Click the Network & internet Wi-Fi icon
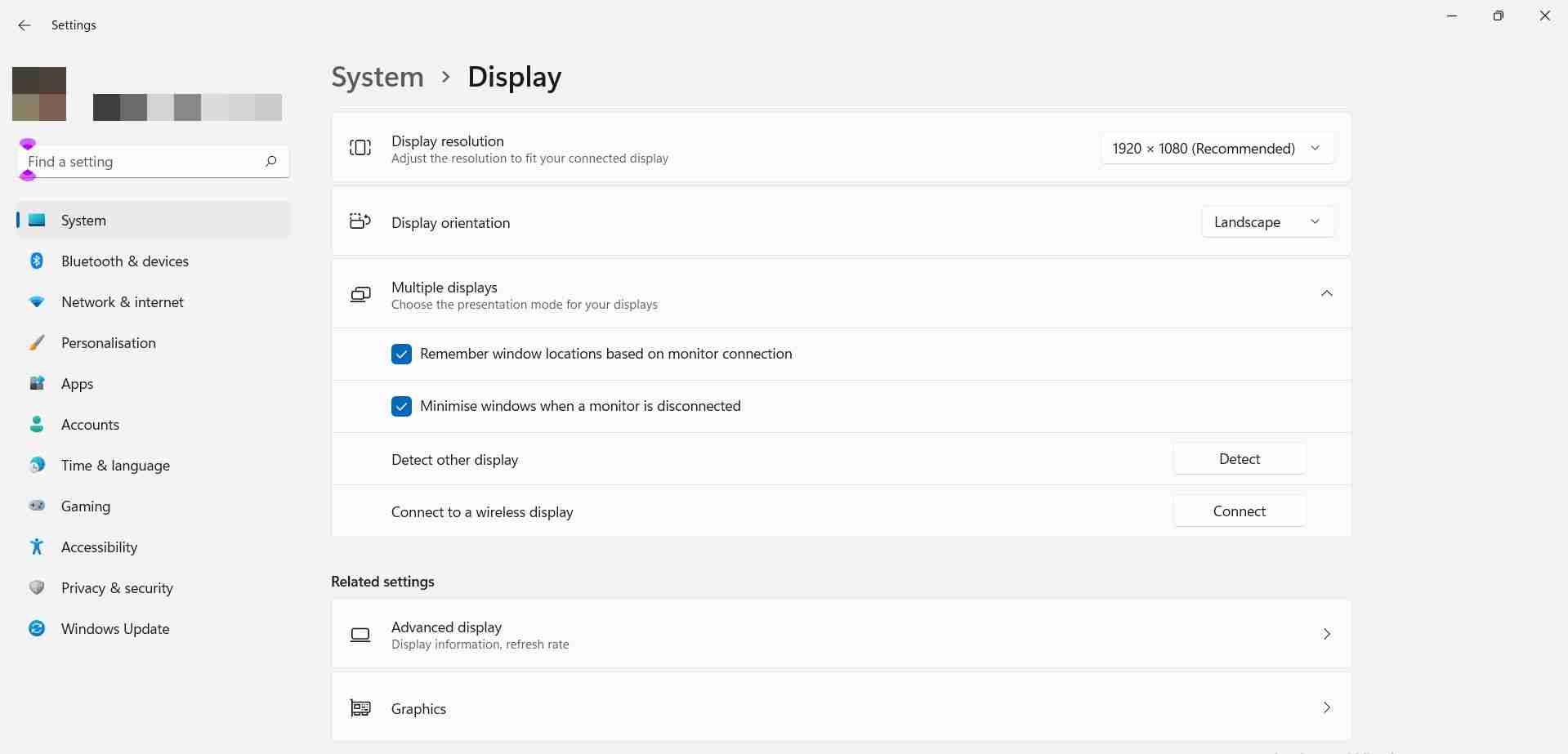1568x754 pixels. tap(37, 301)
